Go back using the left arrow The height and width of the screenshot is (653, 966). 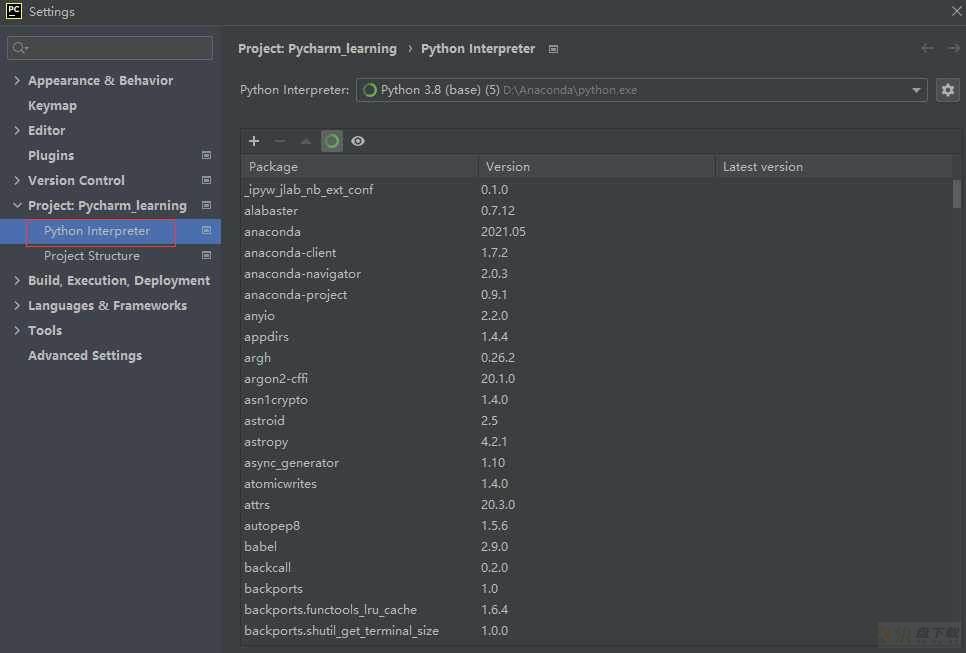point(927,48)
